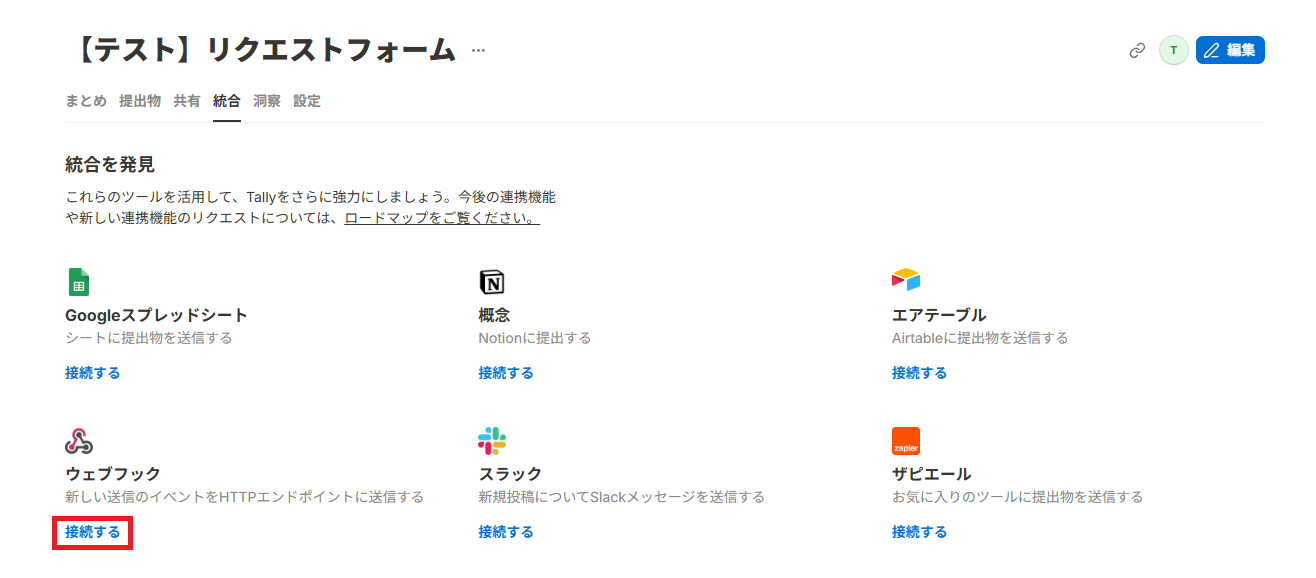Viewport: 1316px width, 578px height.
Task: Click the シートに提出物を送信する description
Action: [149, 338]
